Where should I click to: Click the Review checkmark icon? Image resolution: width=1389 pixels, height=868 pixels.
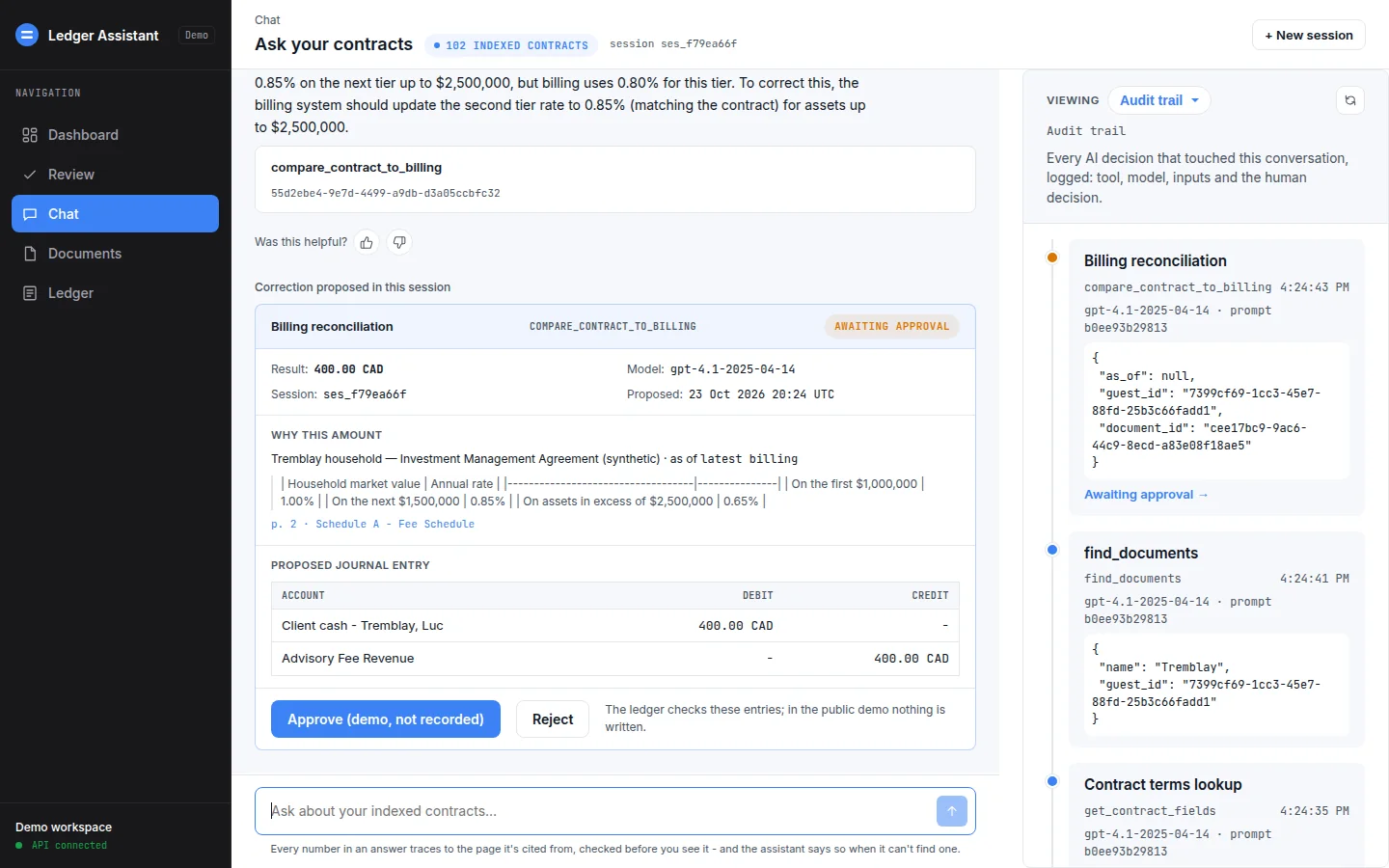point(30,175)
